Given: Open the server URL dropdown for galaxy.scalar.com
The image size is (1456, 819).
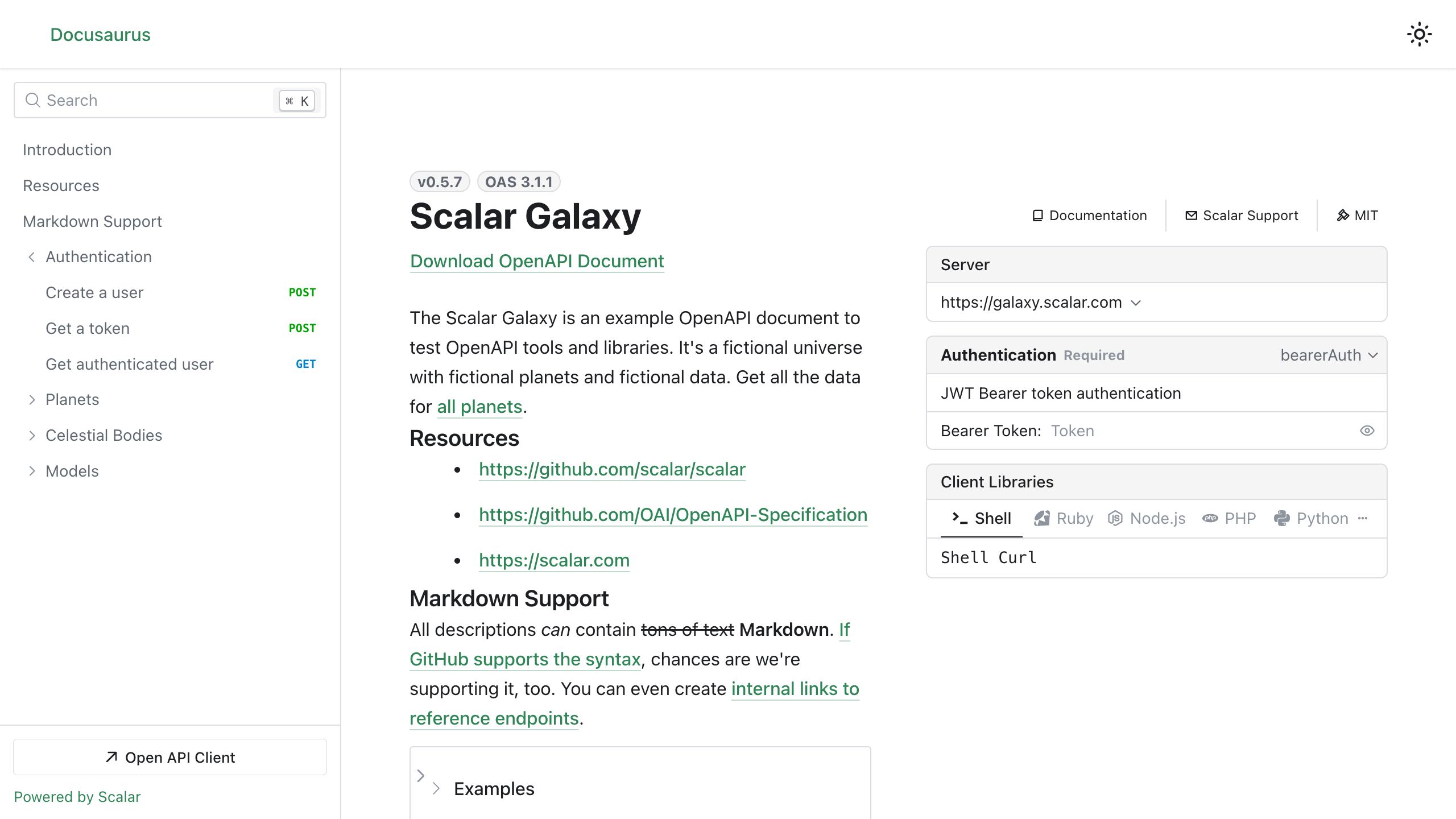Looking at the screenshot, I should [x=1136, y=302].
